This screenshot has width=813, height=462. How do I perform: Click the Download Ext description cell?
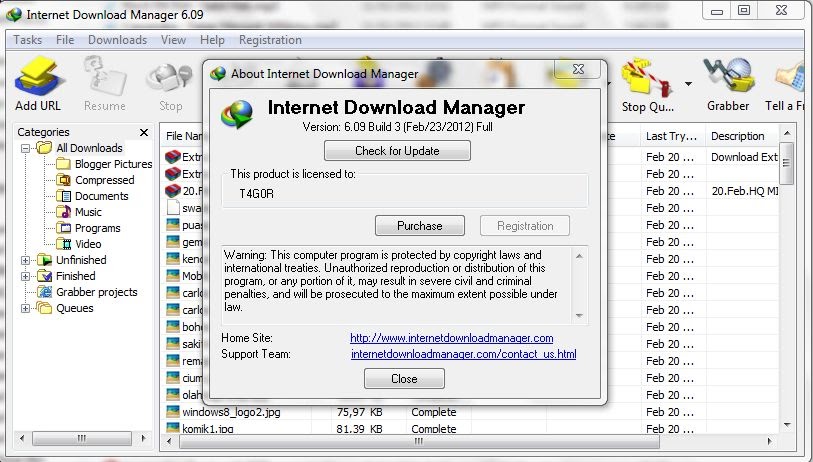click(x=744, y=157)
